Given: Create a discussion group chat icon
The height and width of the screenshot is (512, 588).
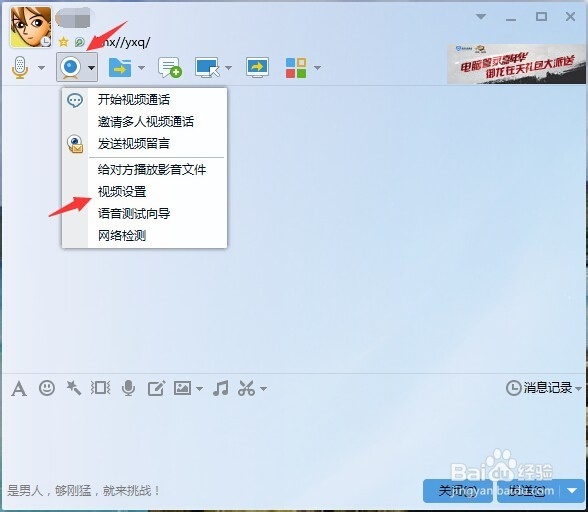Looking at the screenshot, I should (170, 68).
